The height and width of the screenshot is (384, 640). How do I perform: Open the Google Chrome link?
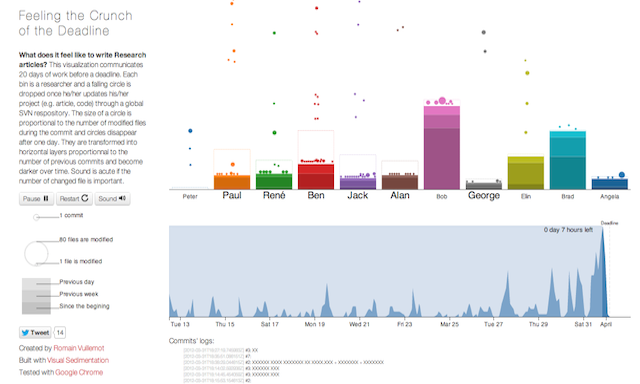[79, 372]
